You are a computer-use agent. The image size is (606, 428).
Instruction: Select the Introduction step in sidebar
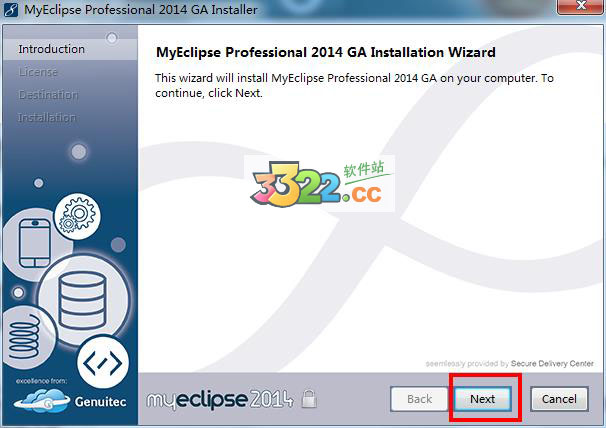coord(51,49)
